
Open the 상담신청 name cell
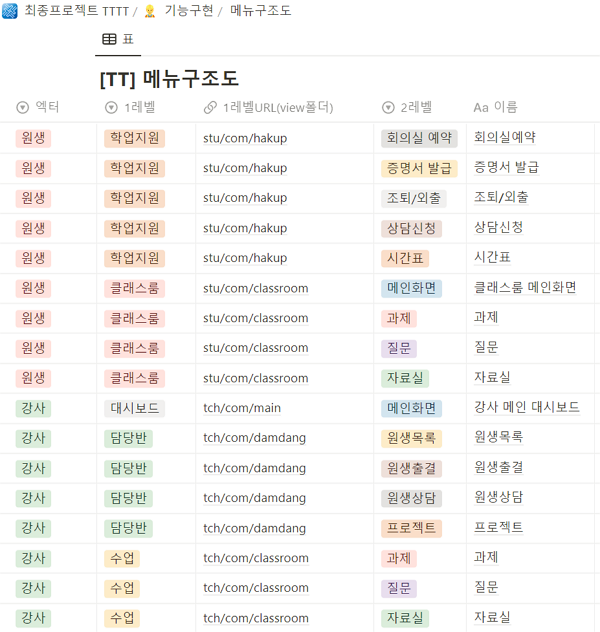498,227
